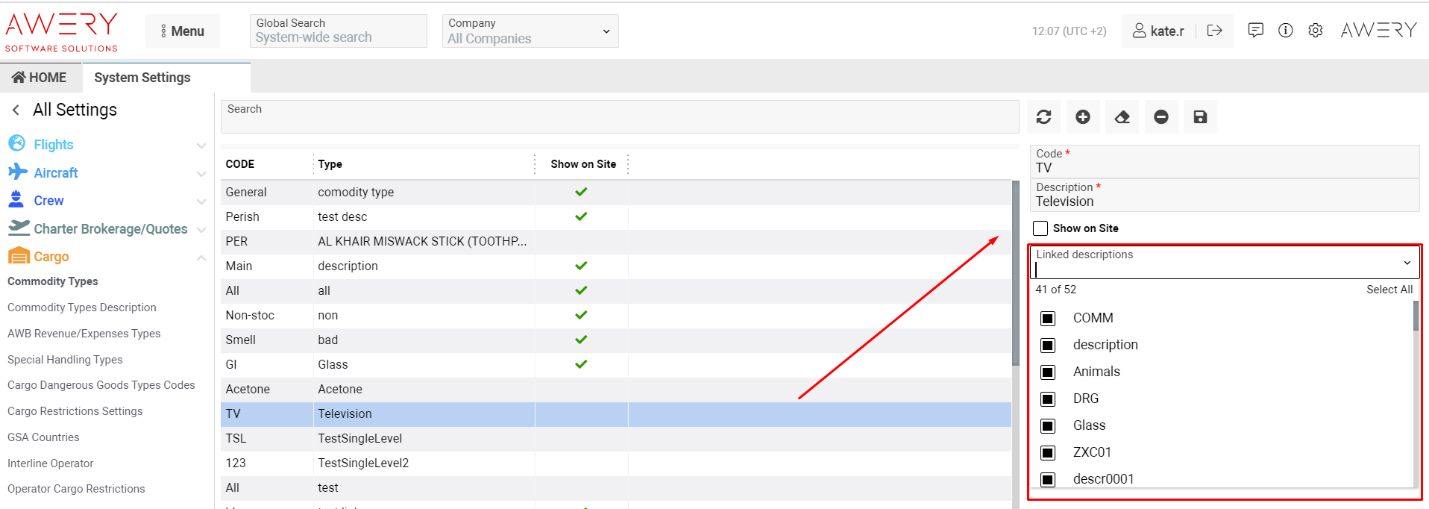1429x509 pixels.
Task: Switch to the HOME tab
Action: tap(40, 77)
